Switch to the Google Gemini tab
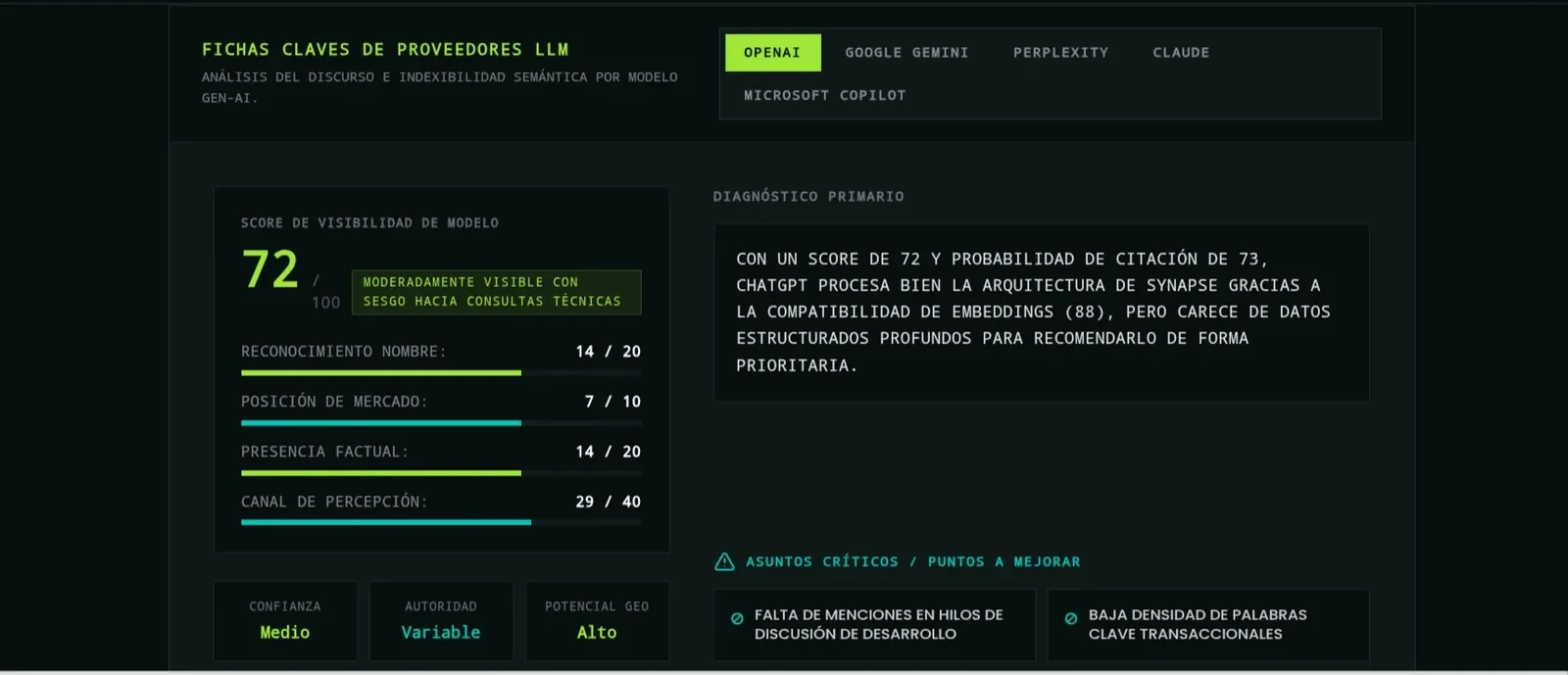The image size is (1568, 675). (x=906, y=53)
